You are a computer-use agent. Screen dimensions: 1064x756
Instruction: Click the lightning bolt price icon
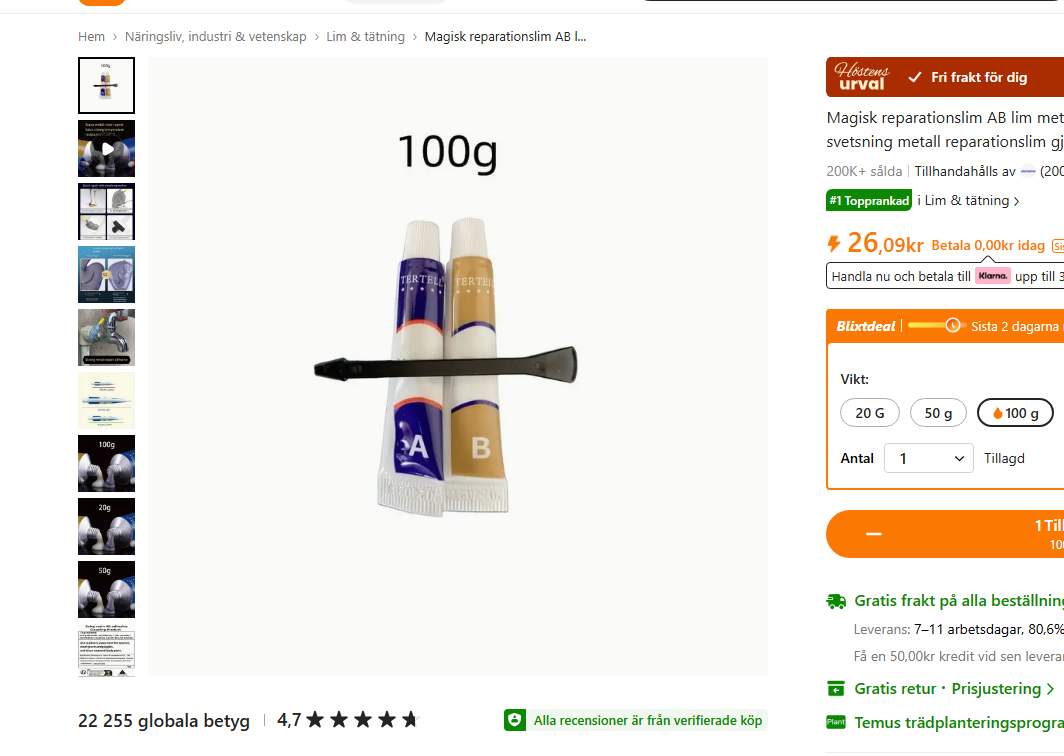pyautogui.click(x=834, y=243)
